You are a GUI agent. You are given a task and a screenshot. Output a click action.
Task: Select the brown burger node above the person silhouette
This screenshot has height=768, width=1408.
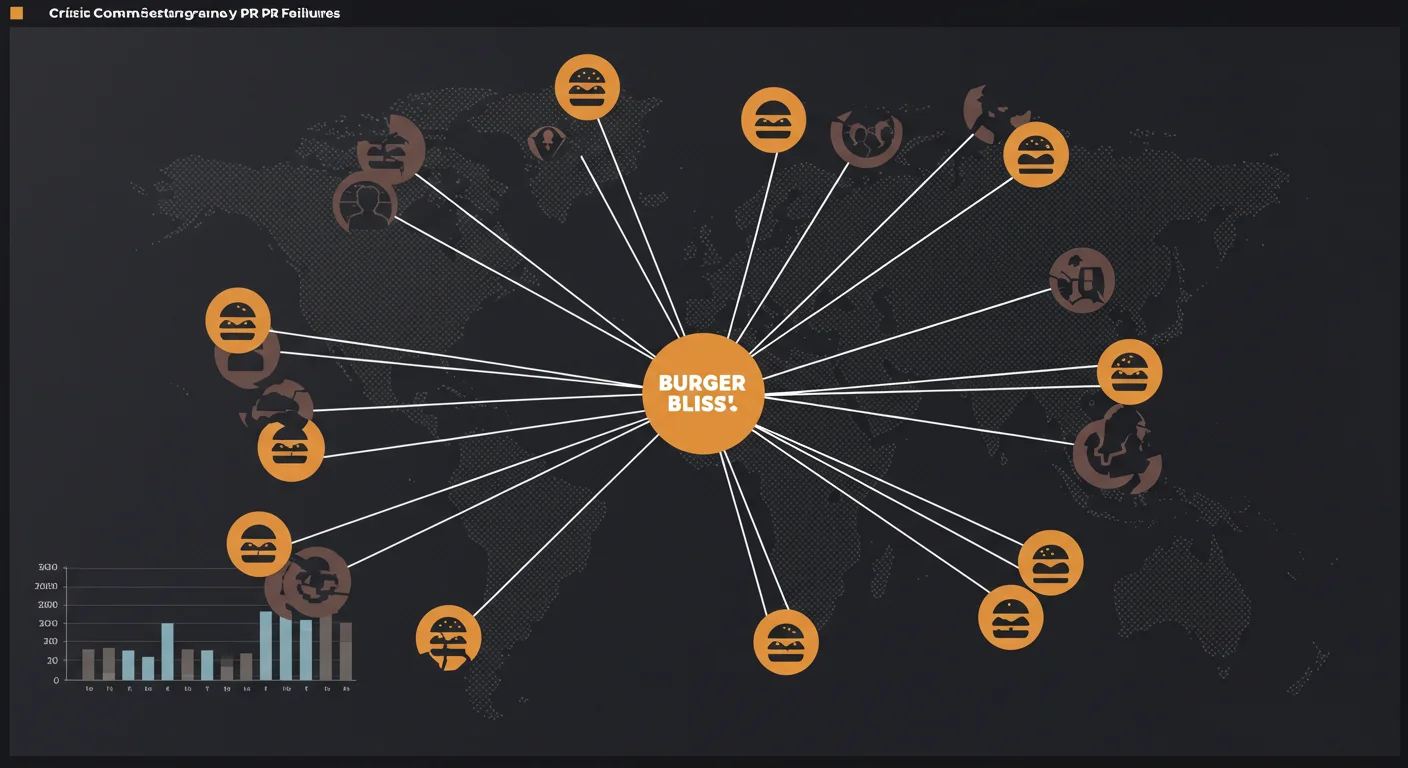coord(392,149)
